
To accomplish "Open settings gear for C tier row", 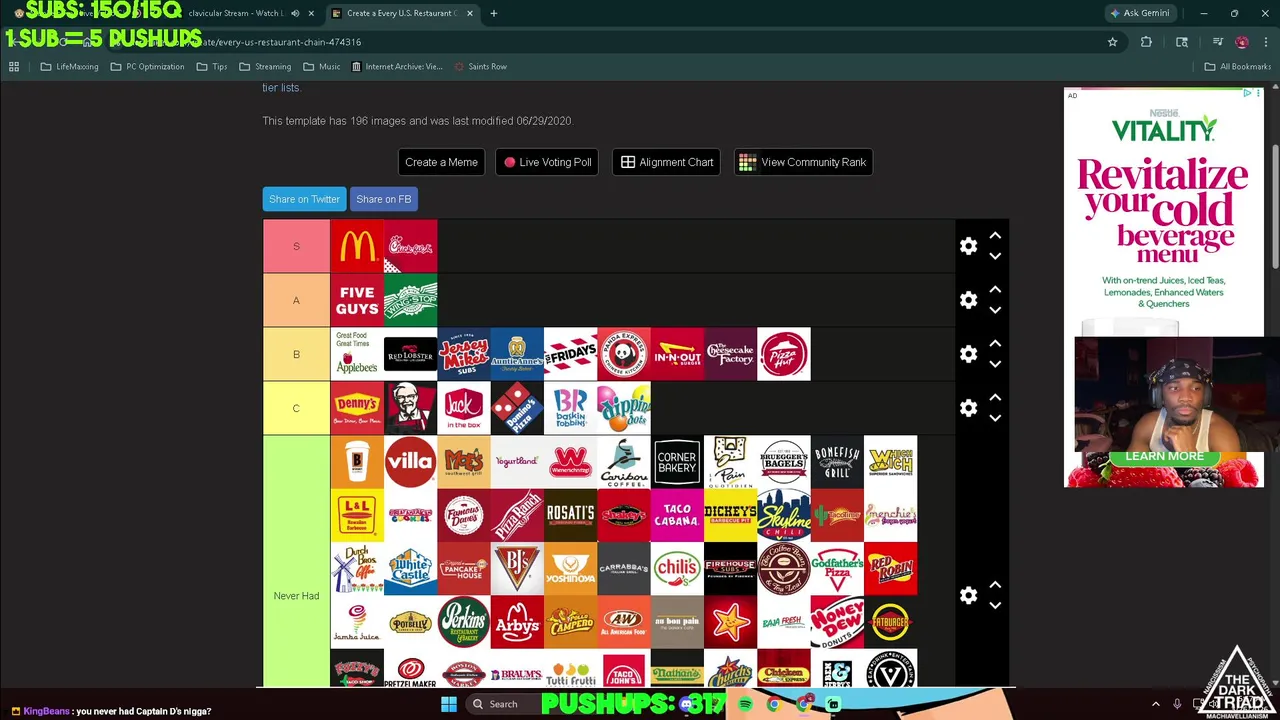I will coord(968,408).
